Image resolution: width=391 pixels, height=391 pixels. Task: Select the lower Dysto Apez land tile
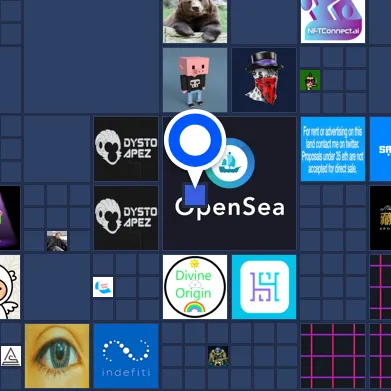click(126, 218)
